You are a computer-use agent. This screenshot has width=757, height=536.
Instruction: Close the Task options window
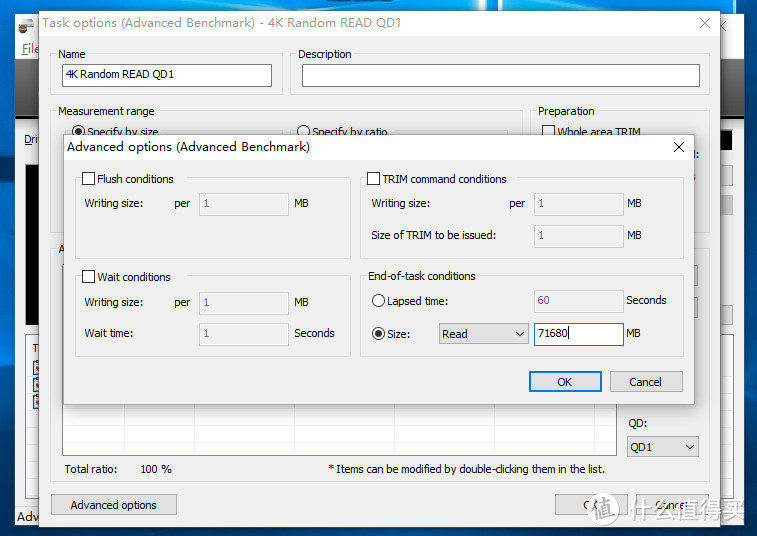707,23
